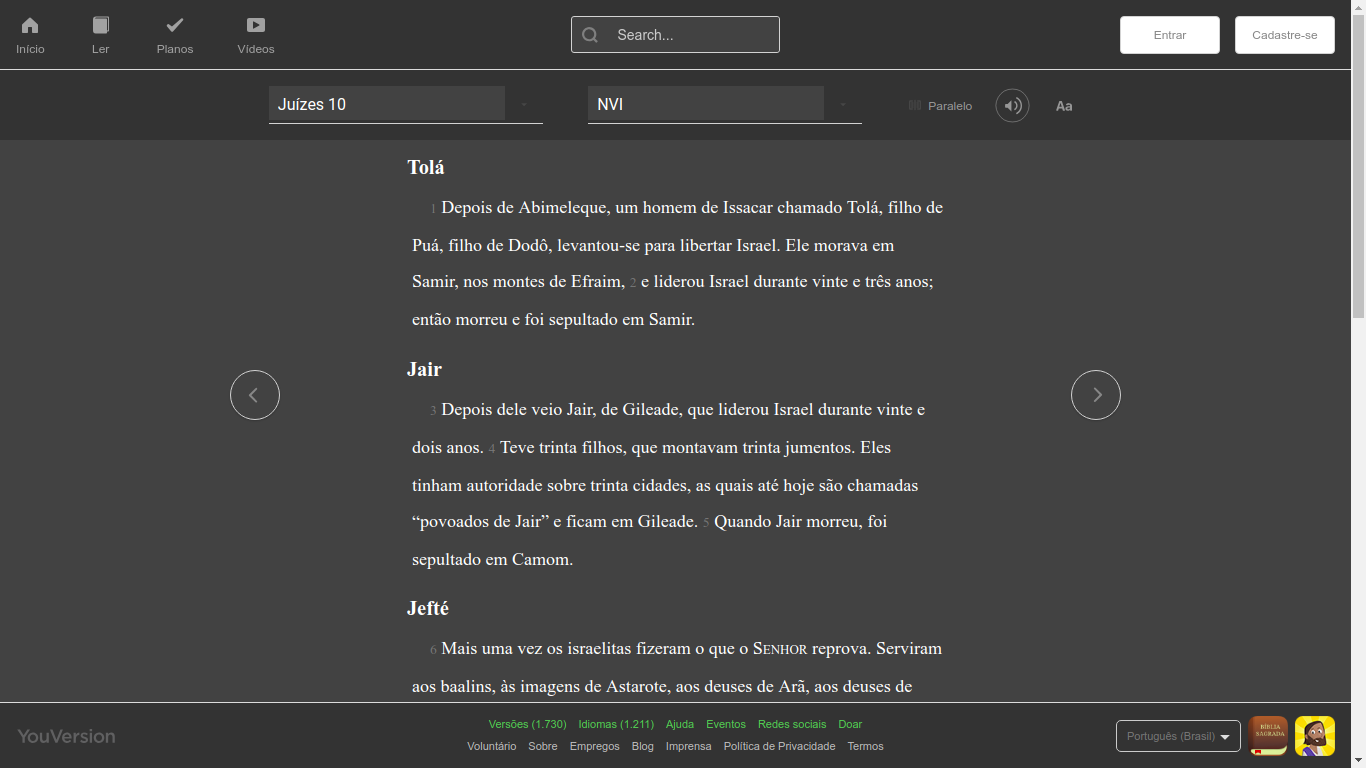Screen dimensions: 1366x768
Task: Go to previous chapter with left arrow
Action: point(255,395)
